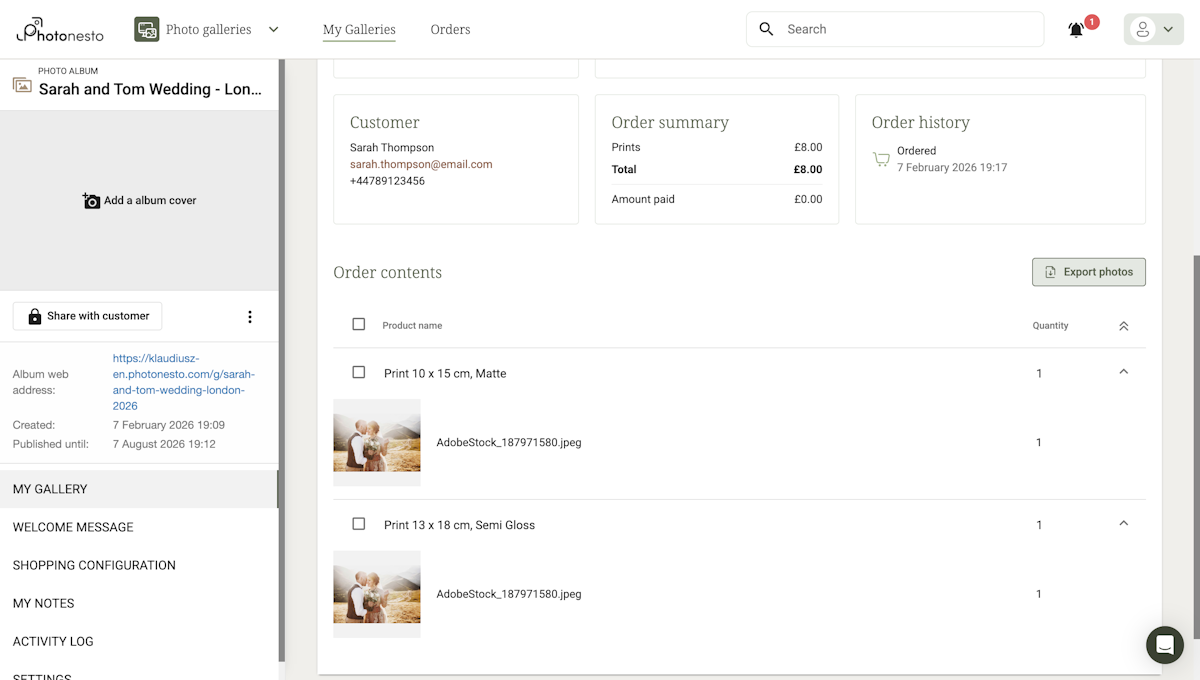Screen dimensions: 1200x680
Task: Open the chat bubble in the corner
Action: point(1164,645)
